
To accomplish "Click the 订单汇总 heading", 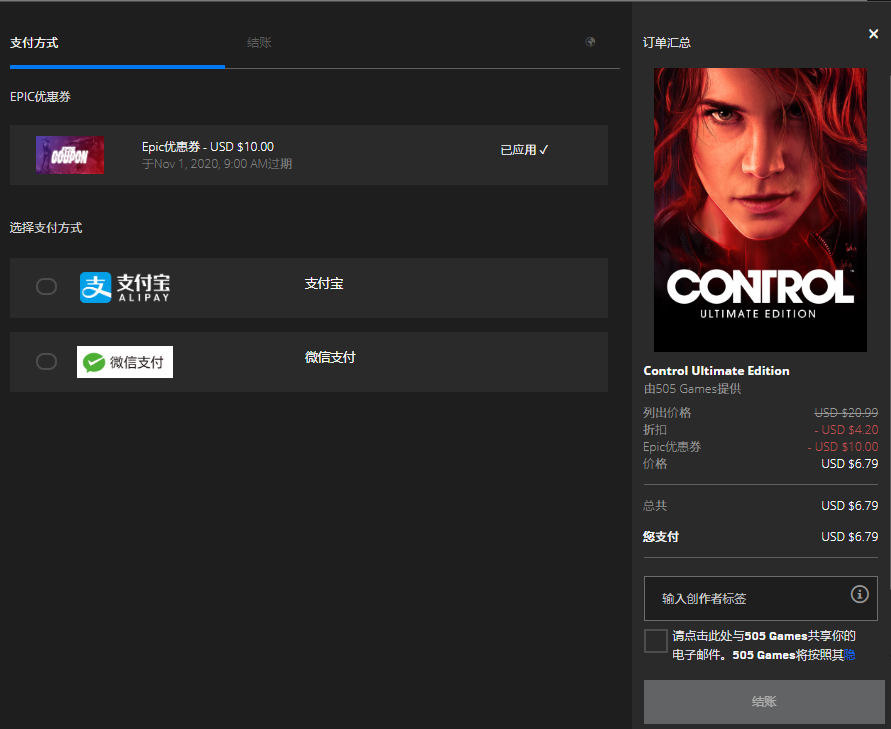I will (667, 43).
